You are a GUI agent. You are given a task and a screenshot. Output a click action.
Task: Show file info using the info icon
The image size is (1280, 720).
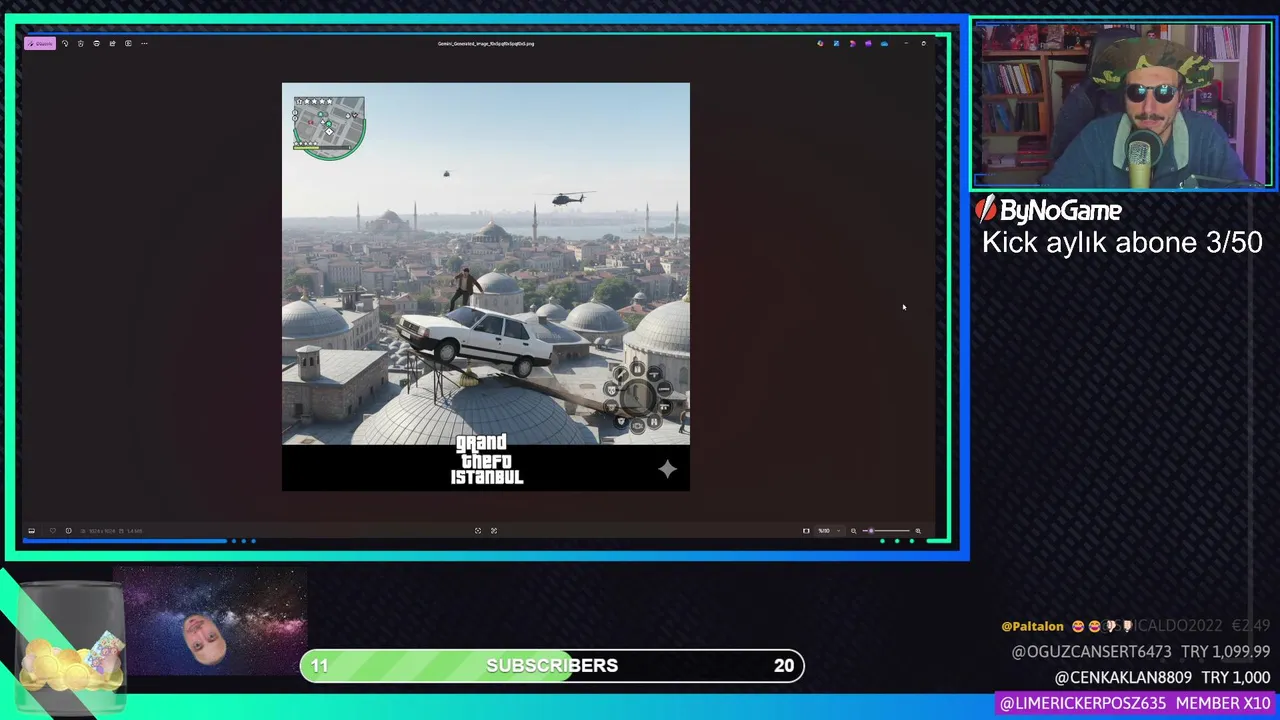(x=68, y=531)
